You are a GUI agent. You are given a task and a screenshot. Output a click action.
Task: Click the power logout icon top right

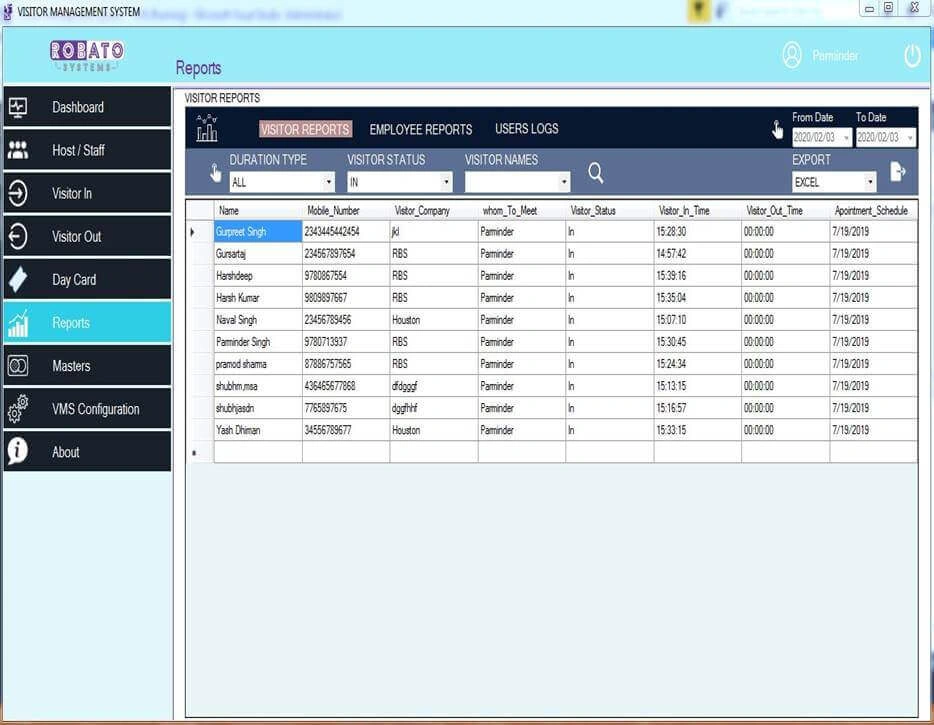coord(911,56)
